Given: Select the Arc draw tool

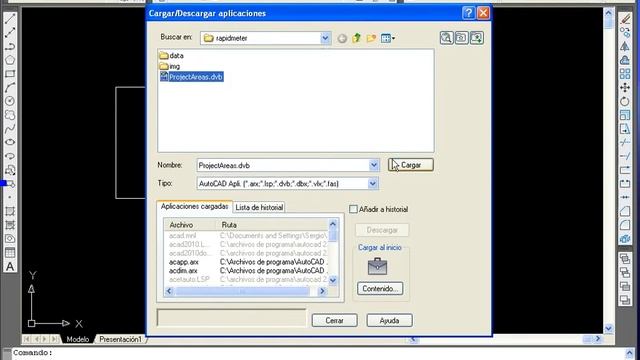Looking at the screenshot, I should tap(10, 87).
